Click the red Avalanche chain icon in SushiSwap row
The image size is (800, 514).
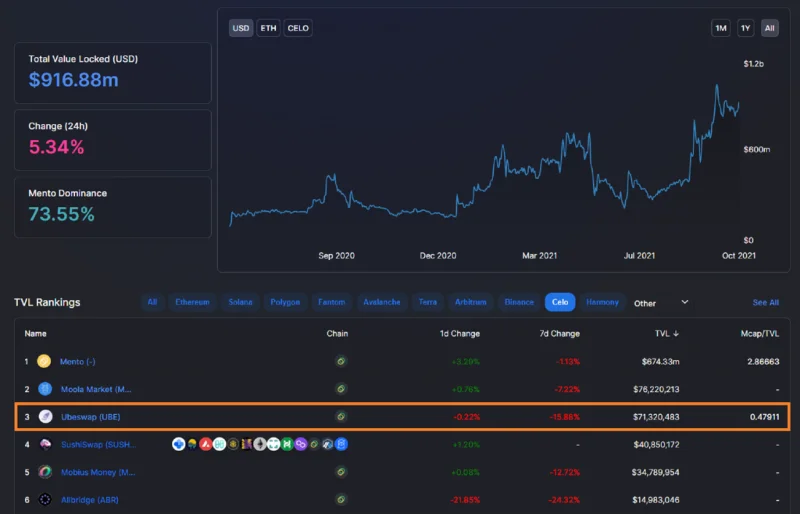[206, 444]
